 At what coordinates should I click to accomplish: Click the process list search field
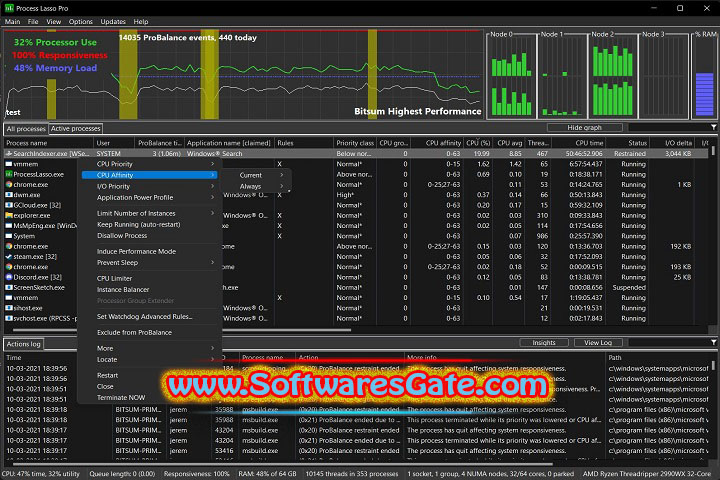pyautogui.click(x=669, y=127)
